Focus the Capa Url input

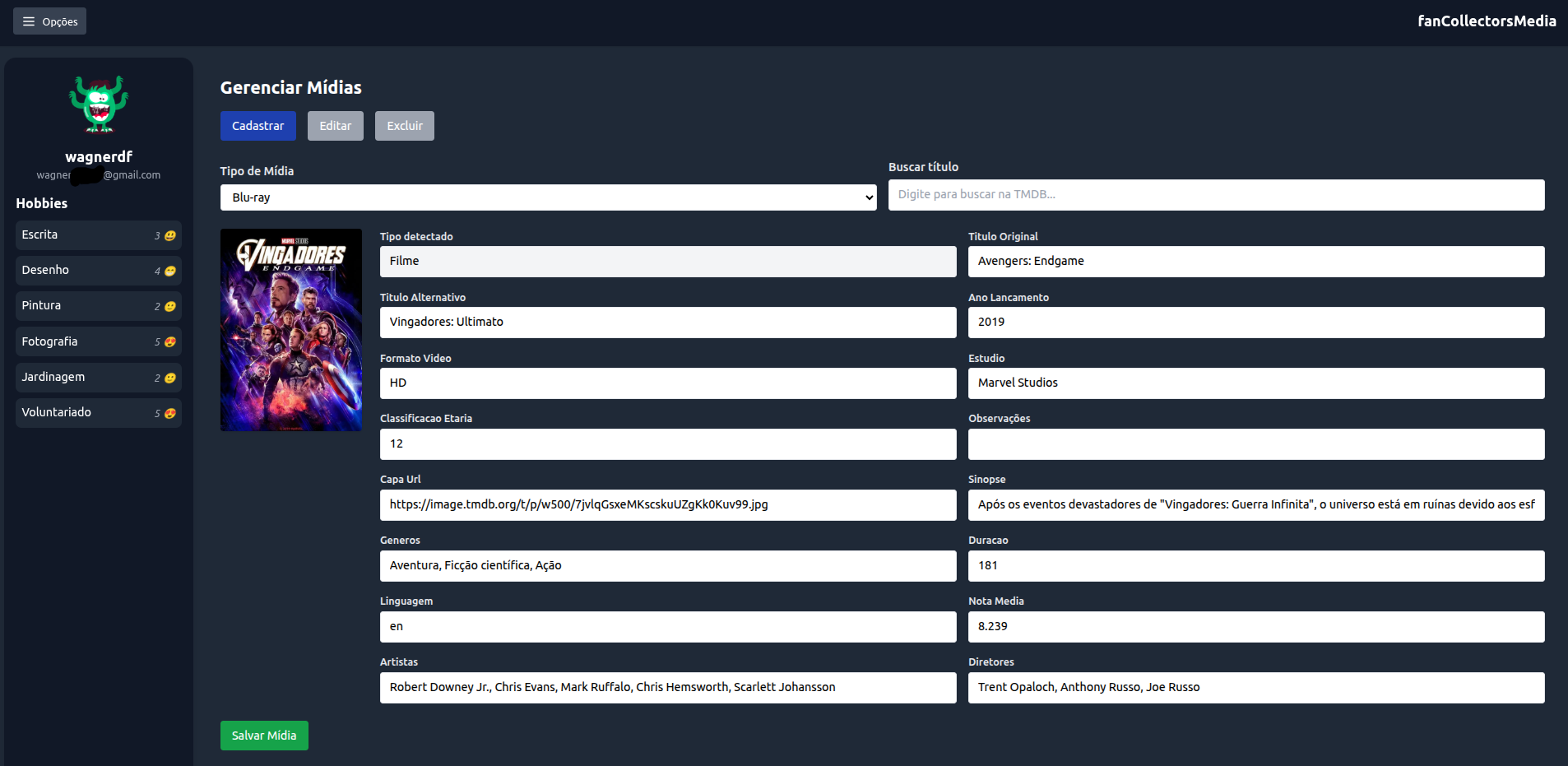tap(668, 505)
